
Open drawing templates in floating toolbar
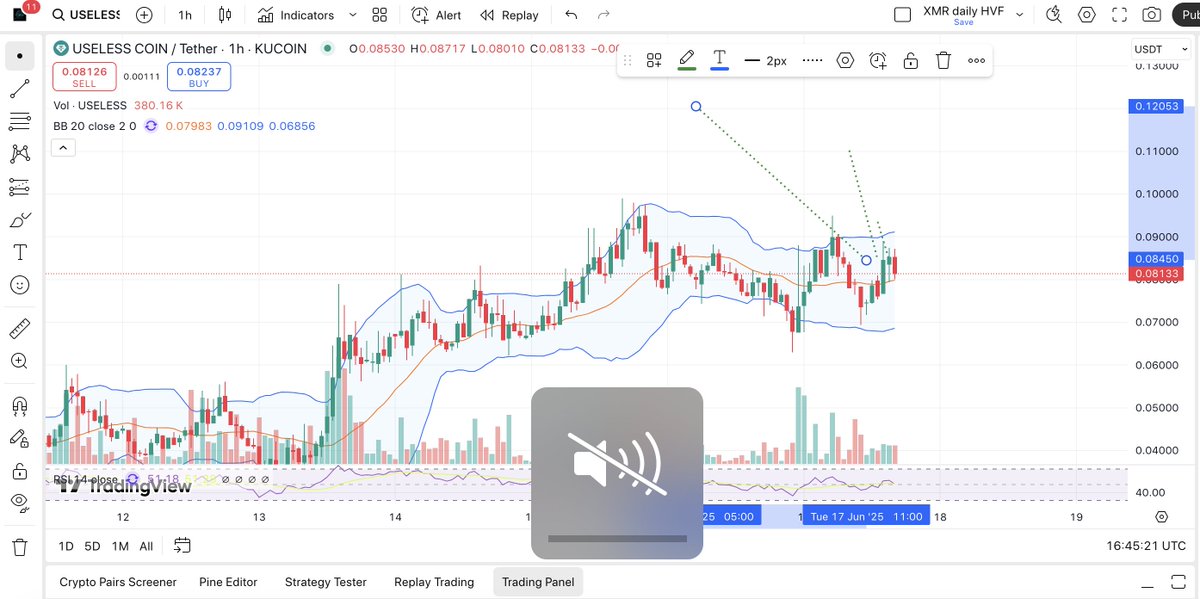(654, 61)
